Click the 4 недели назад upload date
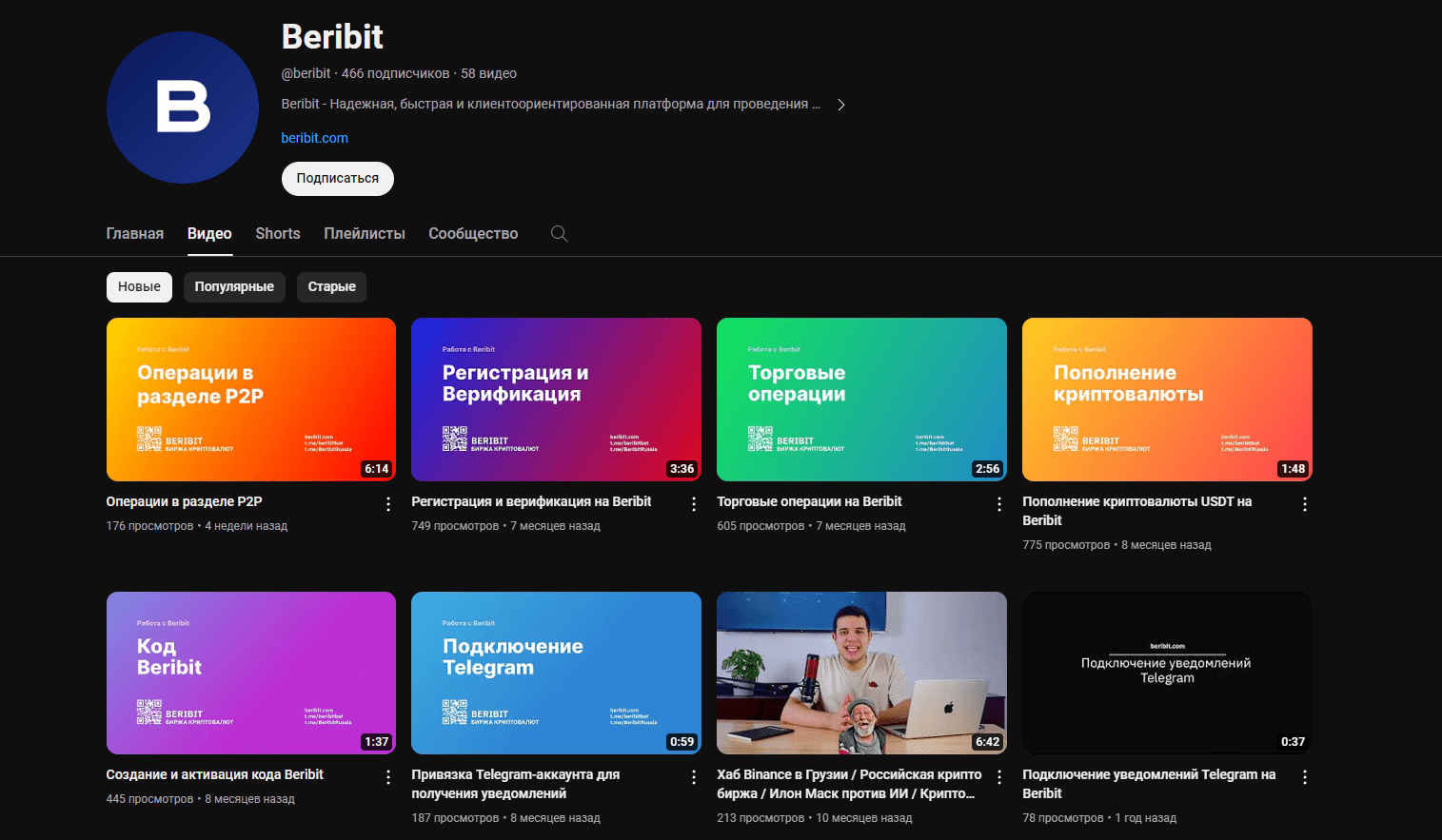The image size is (1442, 840). [x=247, y=526]
